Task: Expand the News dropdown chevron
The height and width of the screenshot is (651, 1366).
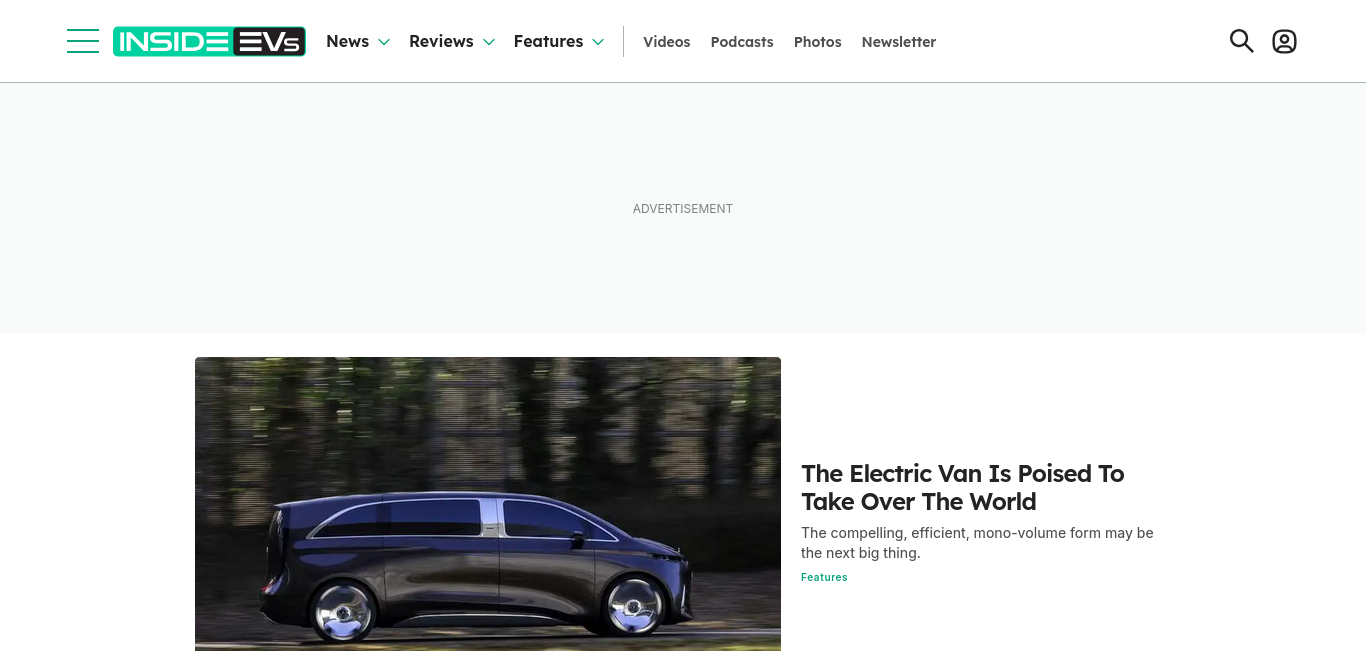Action: pos(384,42)
